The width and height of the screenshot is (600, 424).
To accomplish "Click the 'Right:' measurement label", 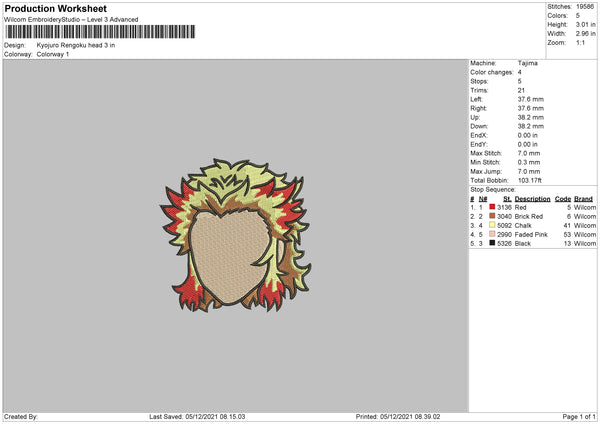I will [x=478, y=108].
